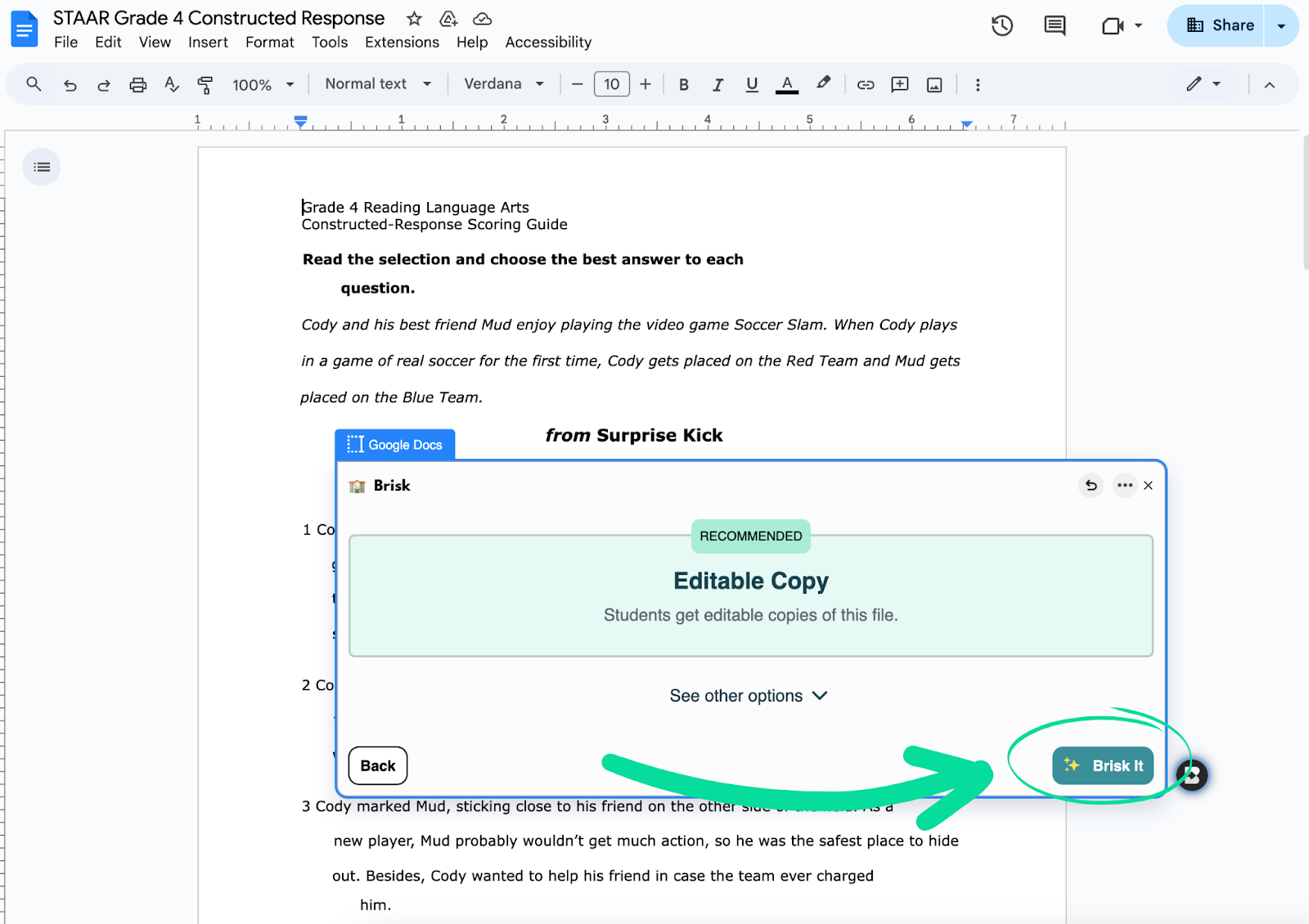Click the left indent marker on ruler
Viewport: 1309px width, 924px height.
pyautogui.click(x=301, y=122)
